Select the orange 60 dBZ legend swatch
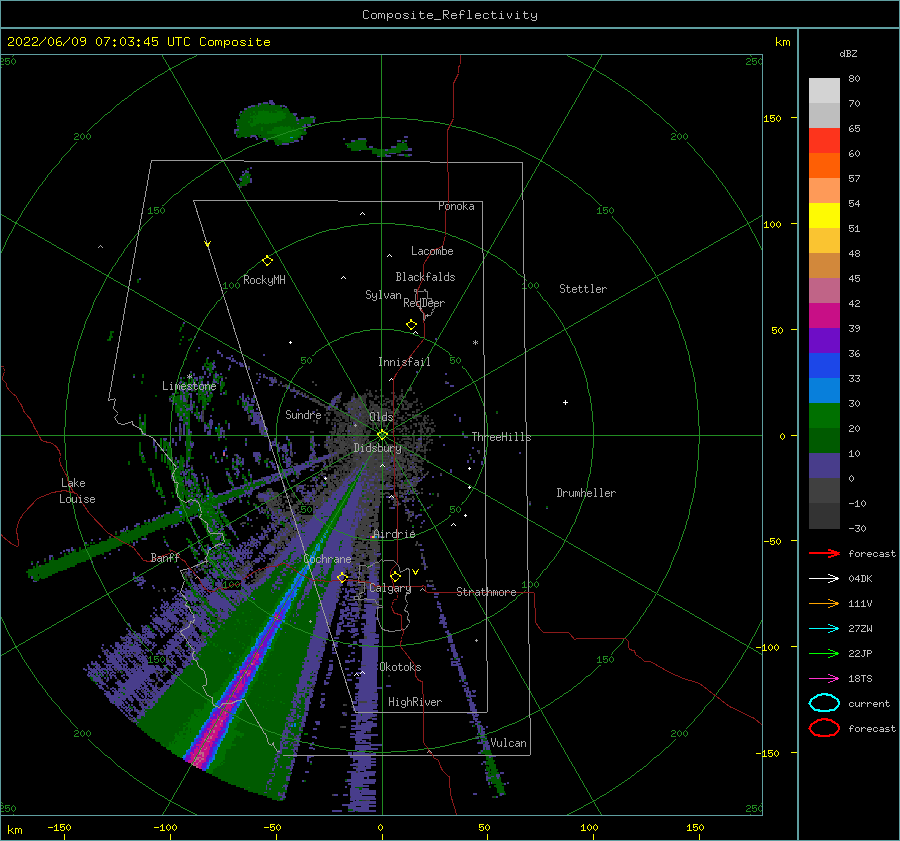 coord(824,165)
